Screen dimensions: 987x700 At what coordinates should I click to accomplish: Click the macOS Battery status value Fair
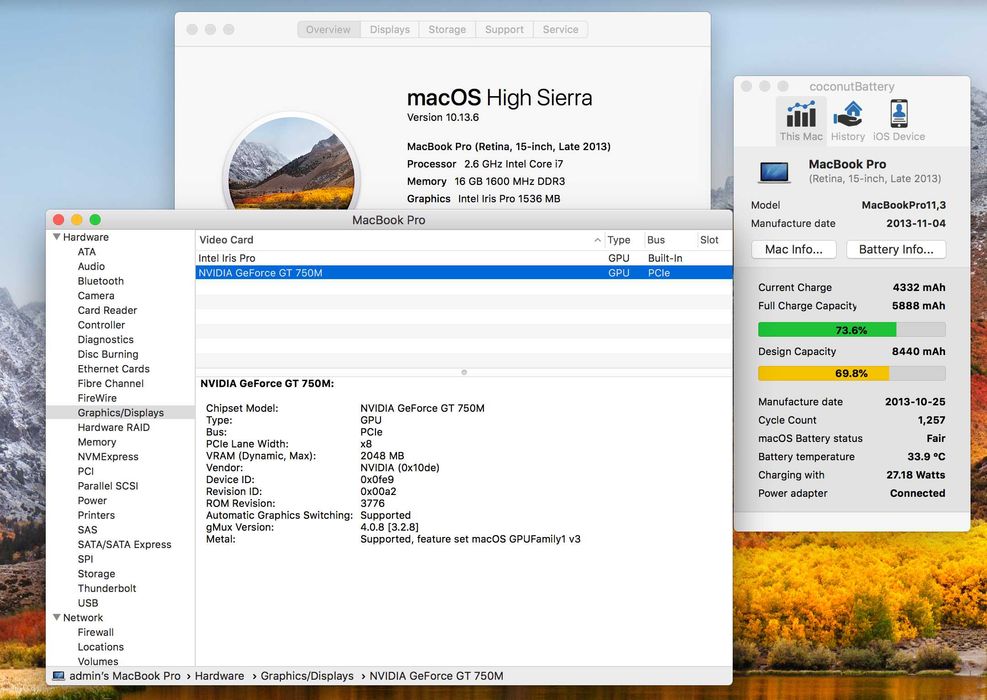tap(935, 438)
